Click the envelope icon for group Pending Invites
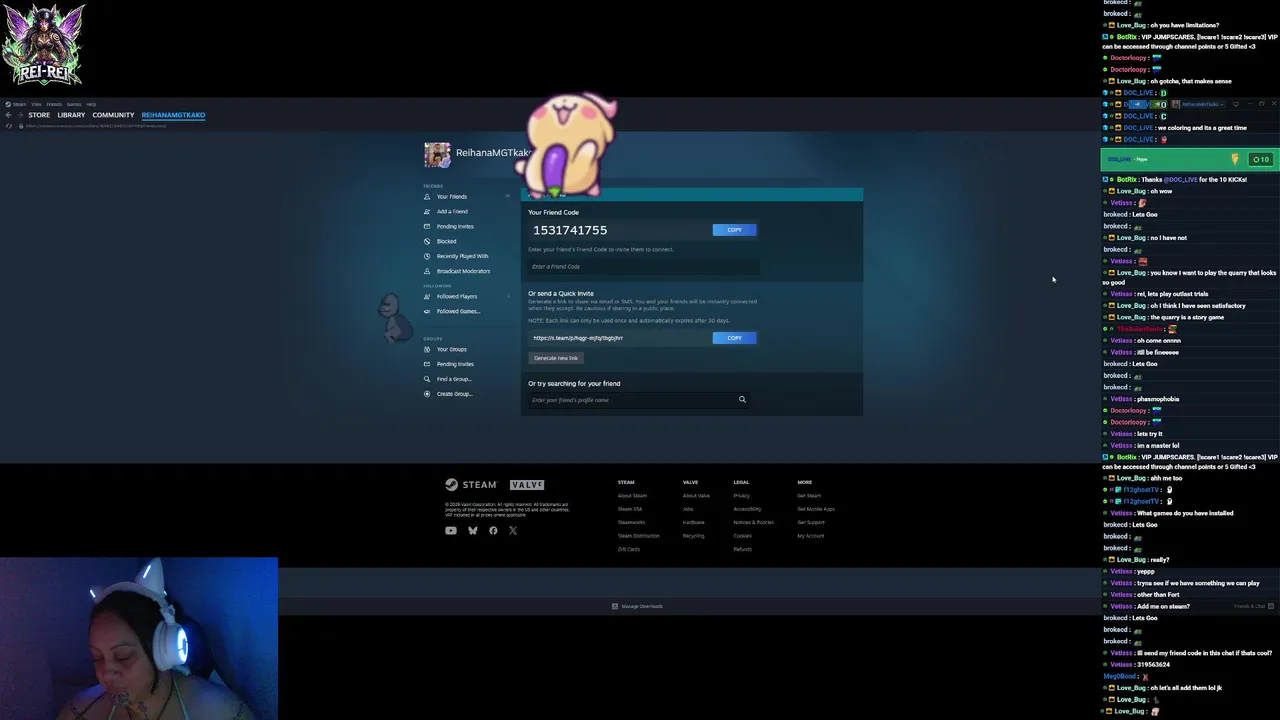 [427, 364]
